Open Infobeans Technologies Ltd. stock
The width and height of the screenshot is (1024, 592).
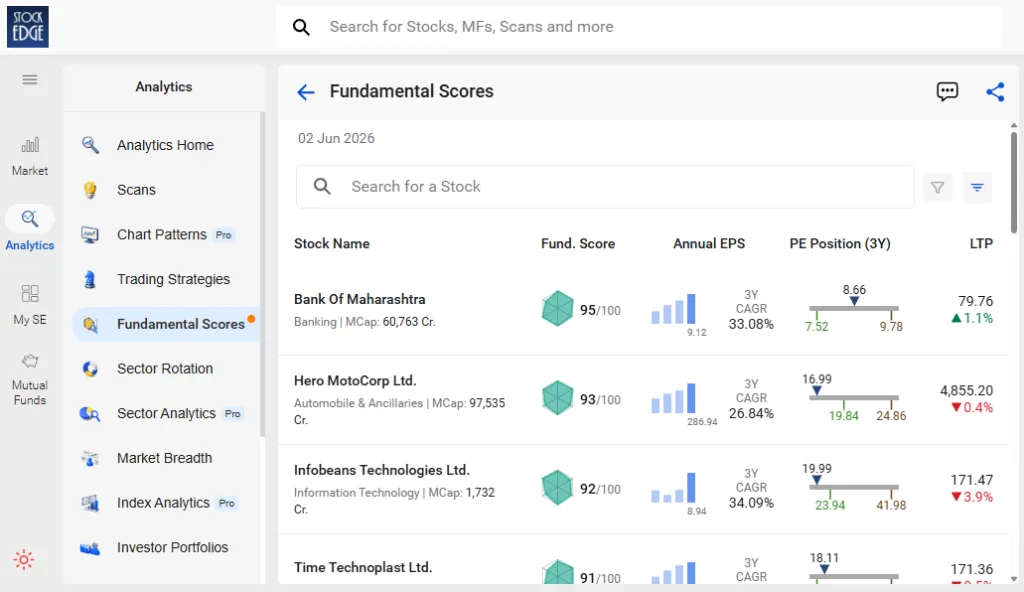pyautogui.click(x=381, y=470)
